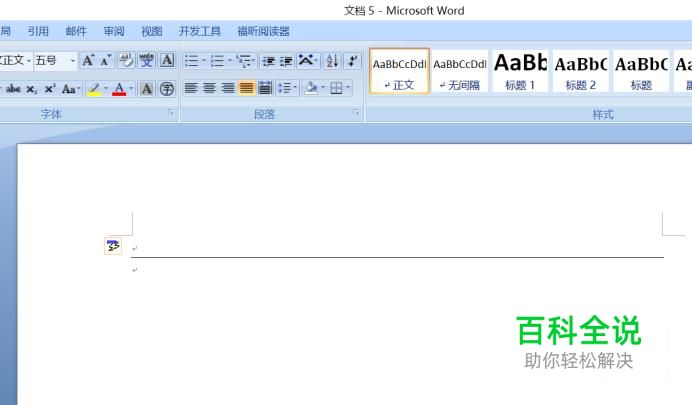692x405 pixels.
Task: Apply a character border with the boxed A
Action: coord(167,60)
